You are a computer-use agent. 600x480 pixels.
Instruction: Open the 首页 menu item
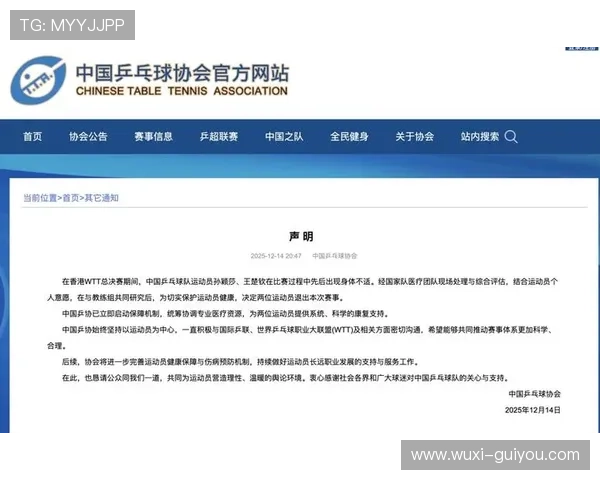click(x=33, y=137)
